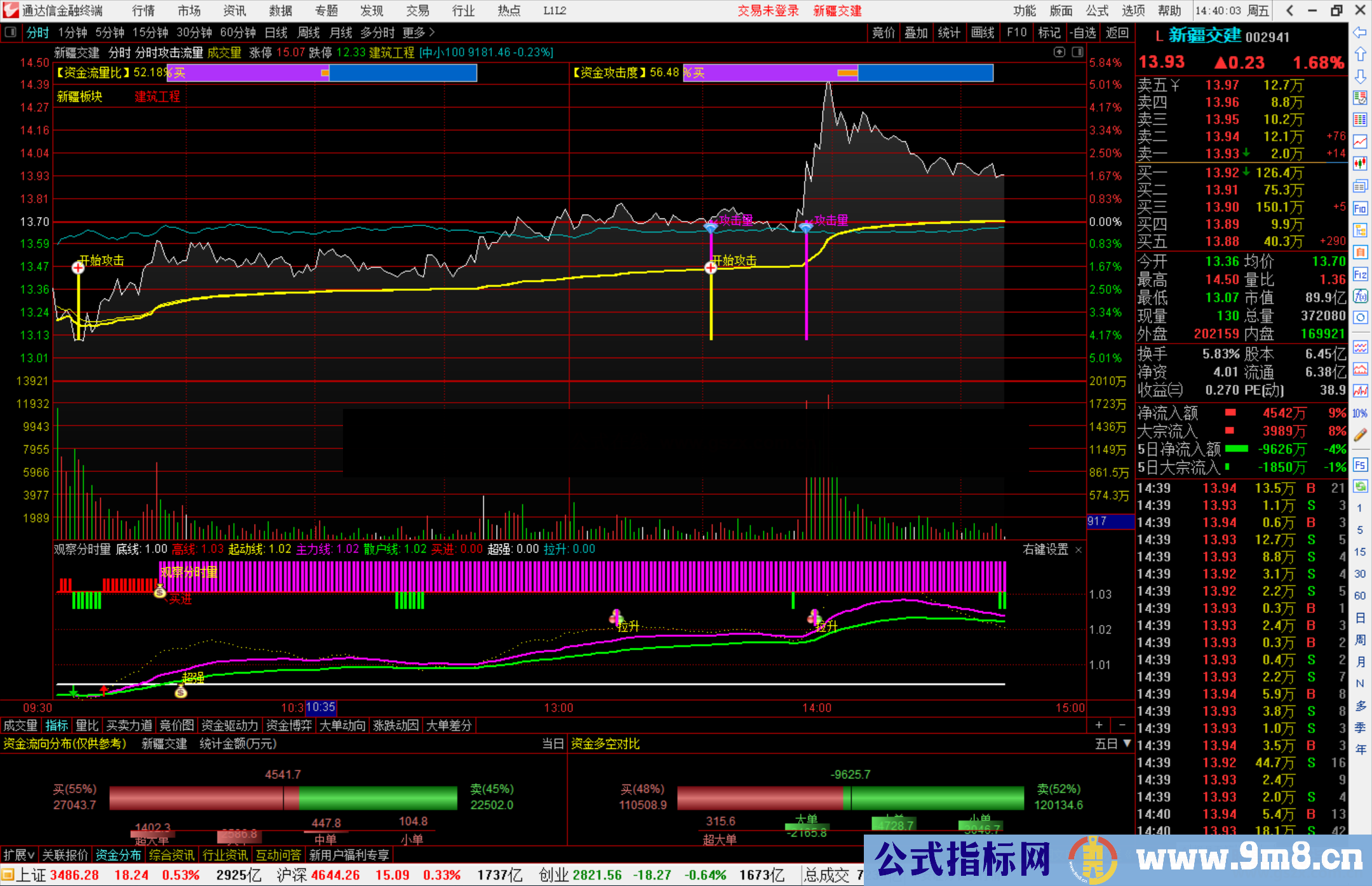1372x886 pixels.
Task: Switch to the 资金博弈 tab
Action: click(288, 725)
